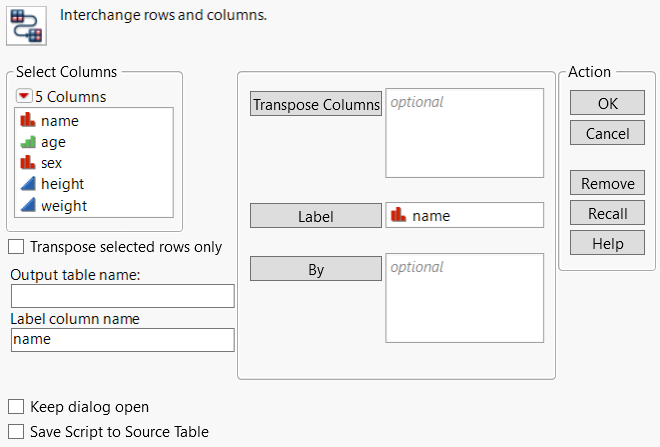Click the continuous icon beside height column
Image resolution: width=660 pixels, height=447 pixels.
[27, 184]
